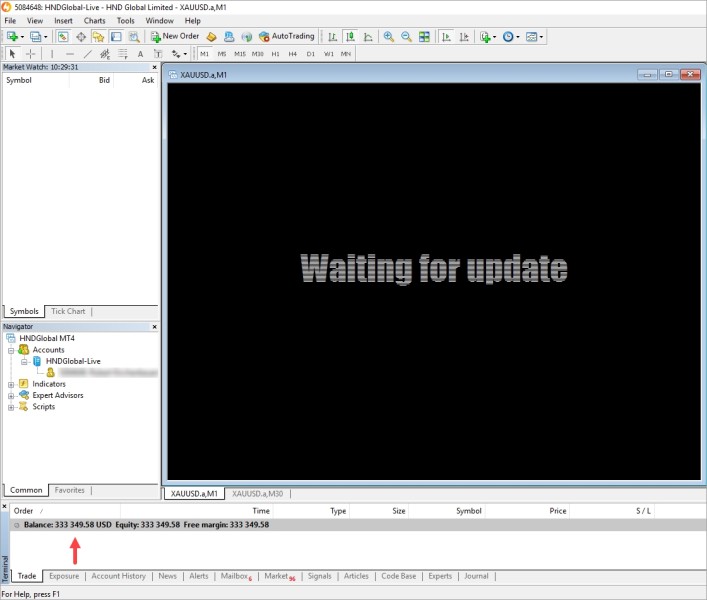Open the XAUUSD.a,M30 chart tab
The image size is (707, 600).
point(257,494)
